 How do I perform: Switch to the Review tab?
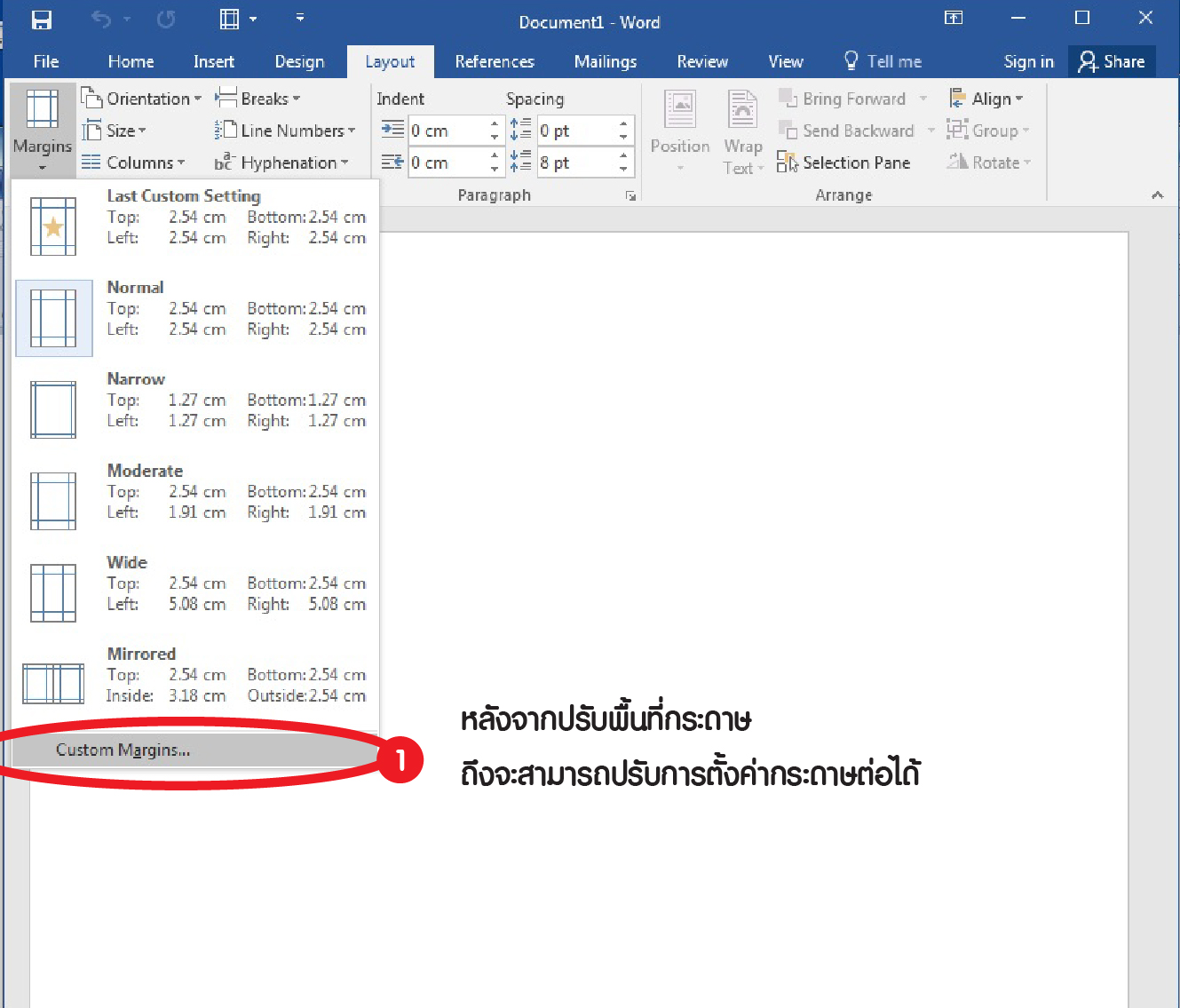[702, 61]
